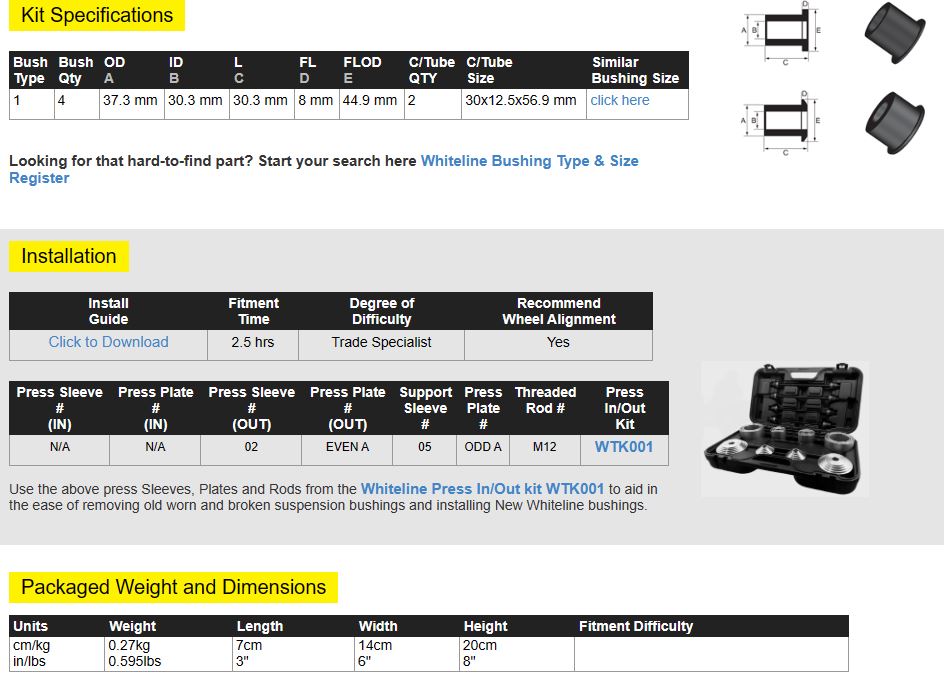Open Whiteline Bushing Type & Size Register
Image resolution: width=944 pixels, height=684 pixels.
[x=529, y=161]
